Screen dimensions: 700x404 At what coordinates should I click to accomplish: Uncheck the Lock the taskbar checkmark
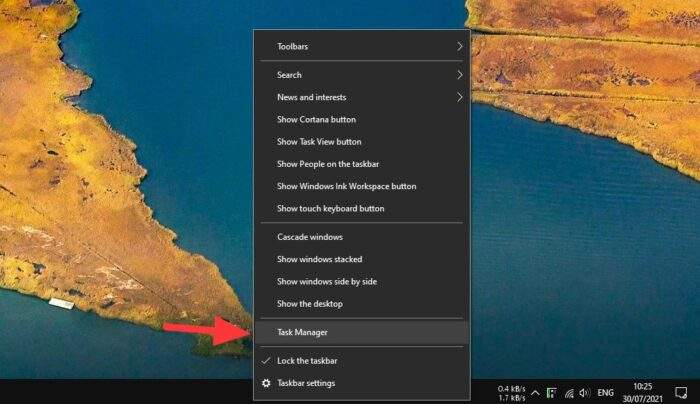coord(266,361)
